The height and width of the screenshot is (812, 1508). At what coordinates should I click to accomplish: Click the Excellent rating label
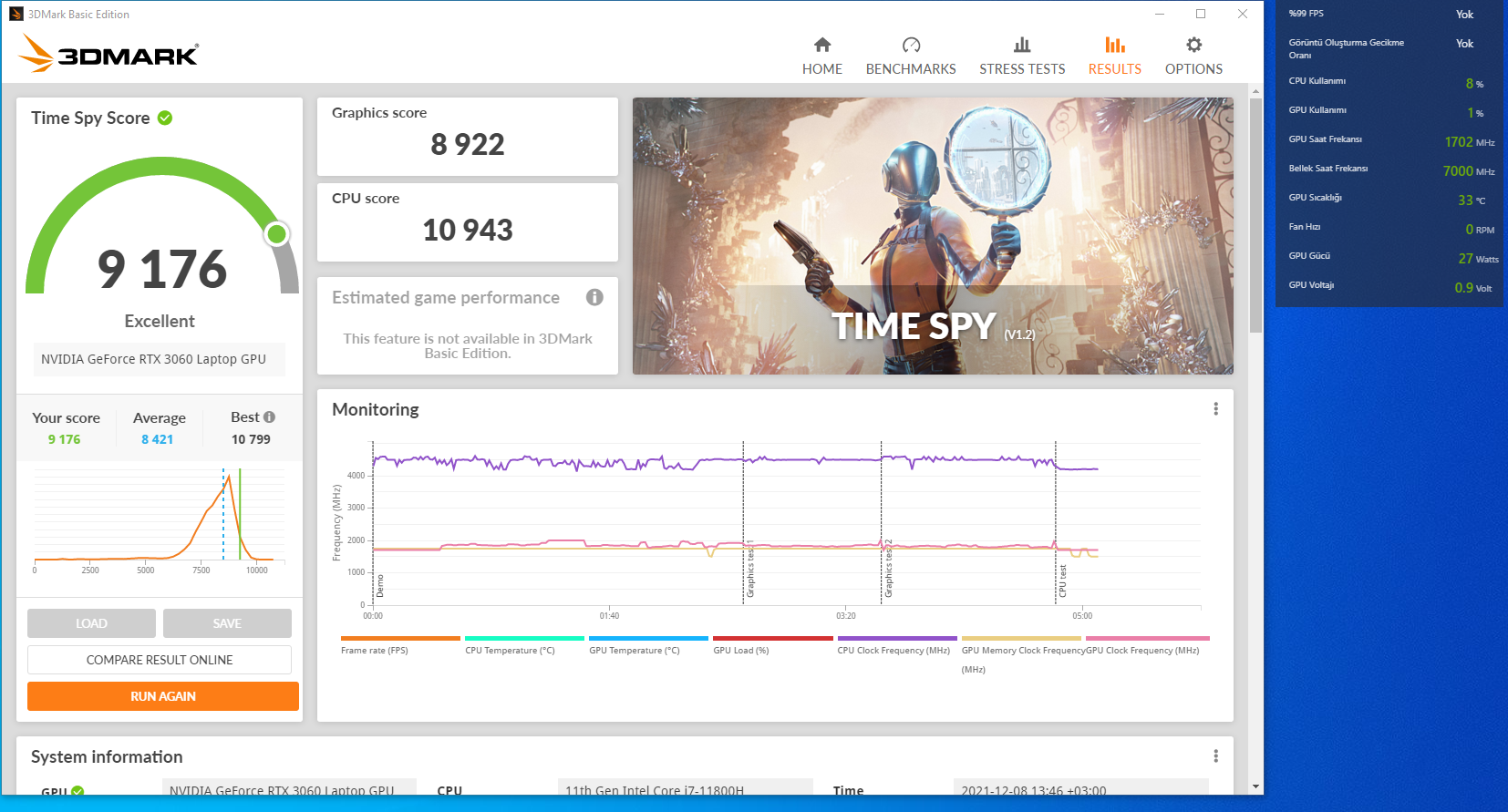click(x=160, y=321)
